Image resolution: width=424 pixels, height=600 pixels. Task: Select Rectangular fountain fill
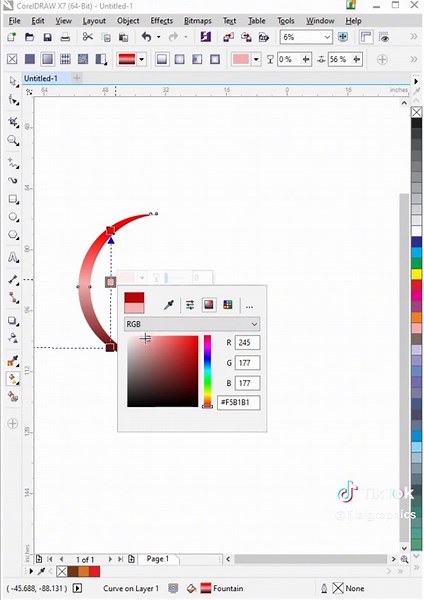(x=215, y=59)
